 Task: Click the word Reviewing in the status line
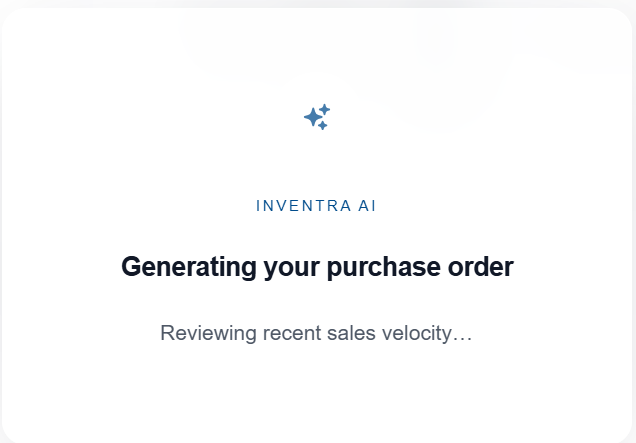[x=208, y=333]
